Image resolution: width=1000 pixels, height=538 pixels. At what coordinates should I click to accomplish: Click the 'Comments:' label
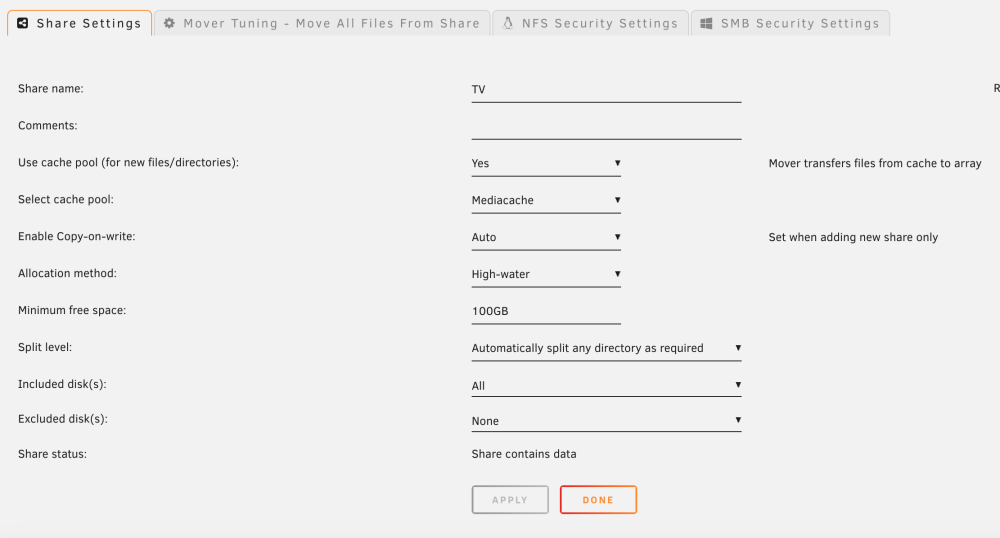pyautogui.click(x=48, y=126)
